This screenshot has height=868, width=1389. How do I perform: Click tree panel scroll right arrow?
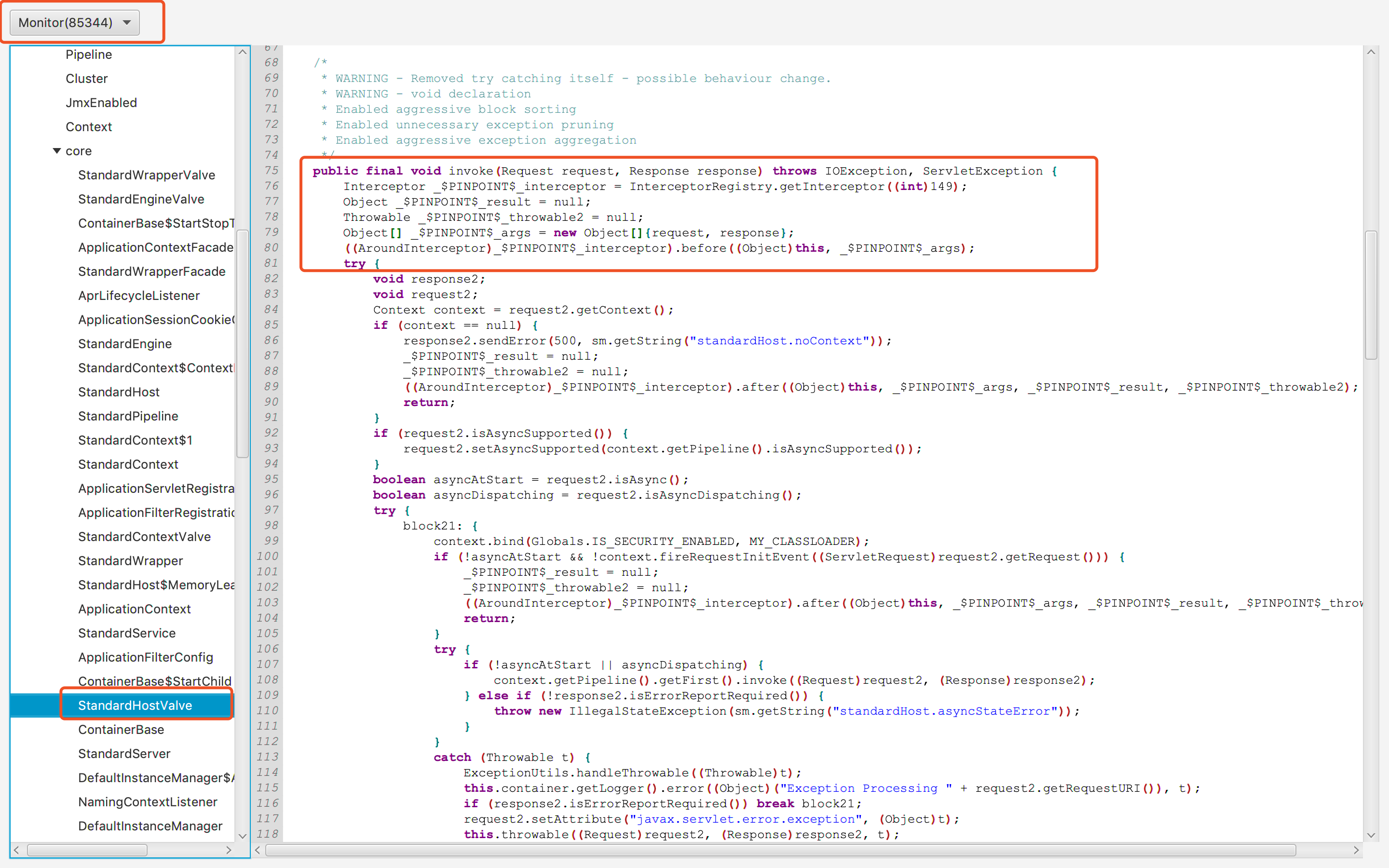[229, 850]
